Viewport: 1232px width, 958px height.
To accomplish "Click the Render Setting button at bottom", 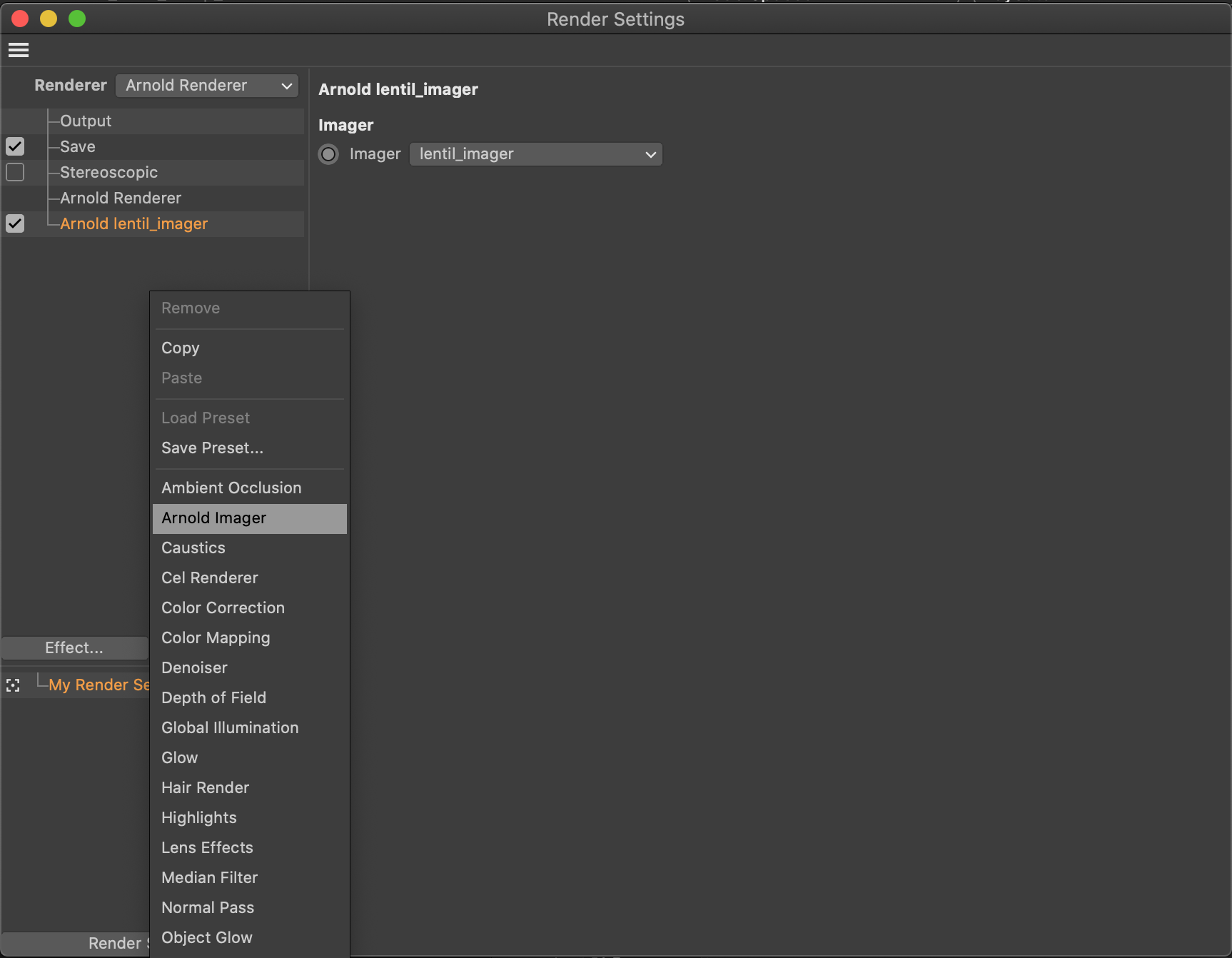I will pos(76,944).
